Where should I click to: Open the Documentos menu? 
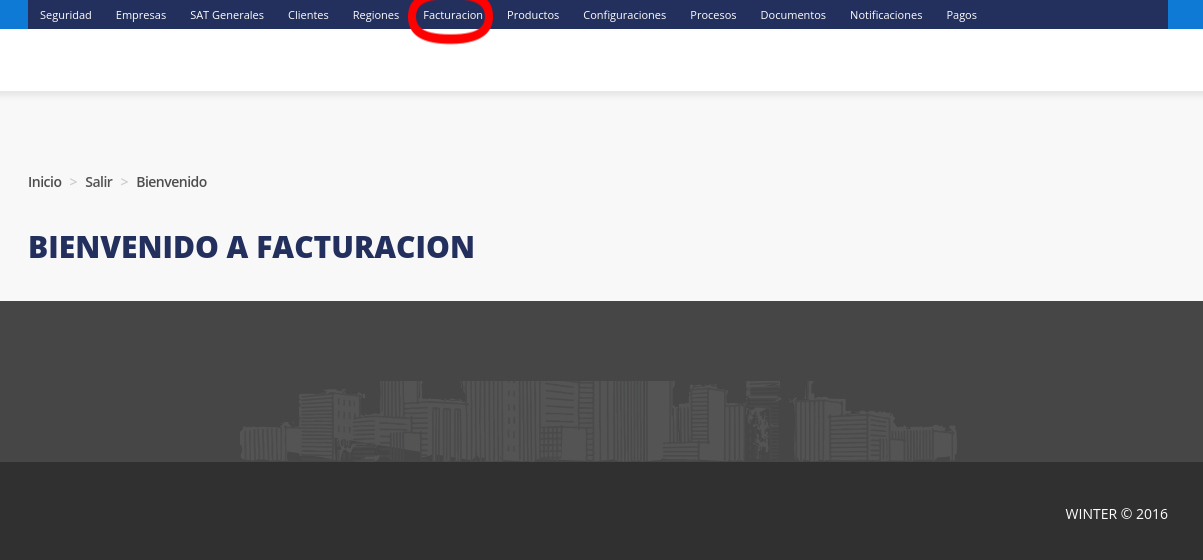793,15
